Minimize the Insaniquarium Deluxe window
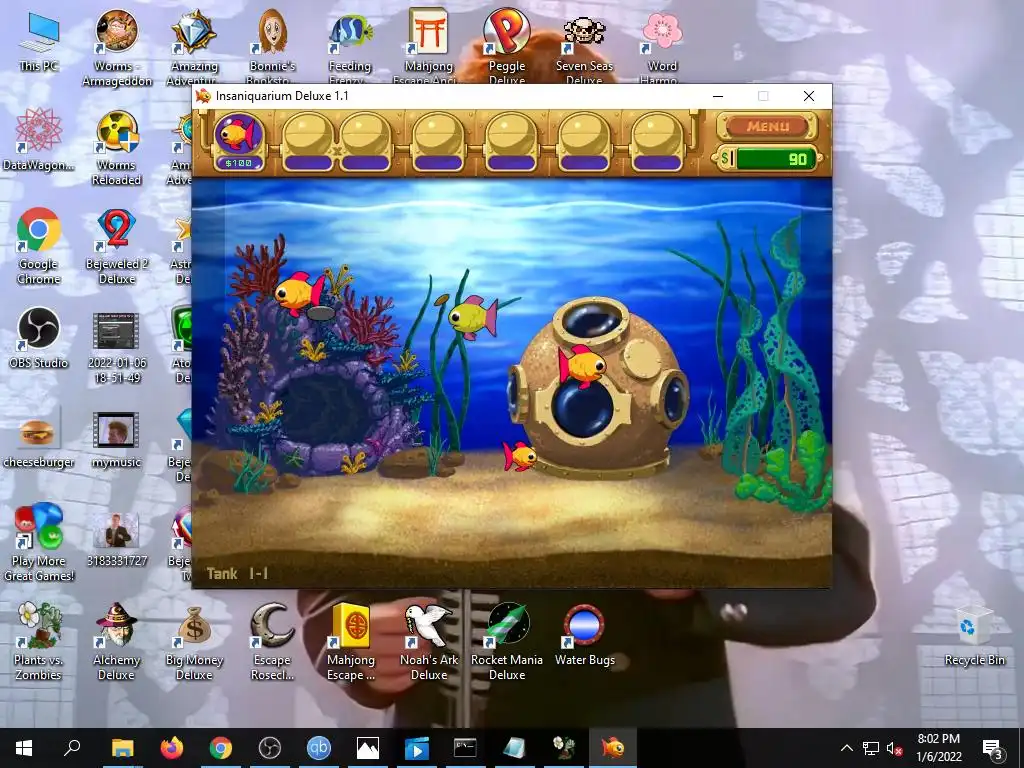Screen dimensions: 1024x768 pyautogui.click(x=718, y=96)
